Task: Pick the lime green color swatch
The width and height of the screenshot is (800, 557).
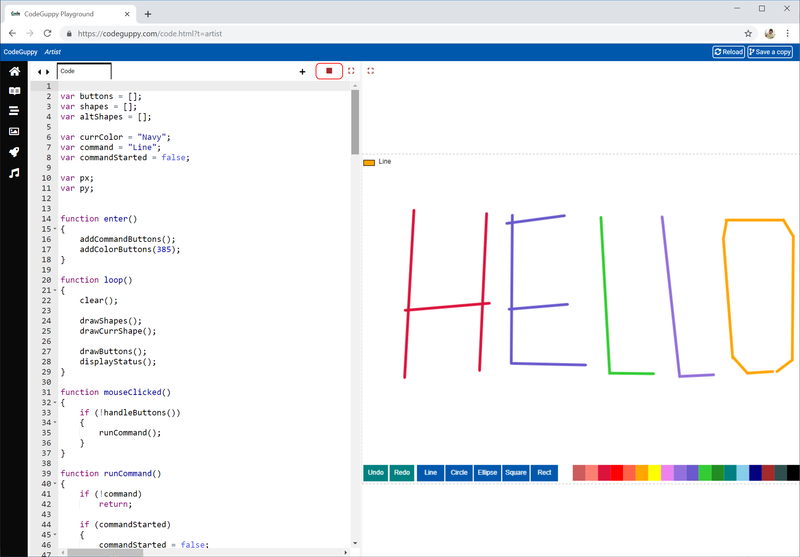Action: (x=705, y=473)
